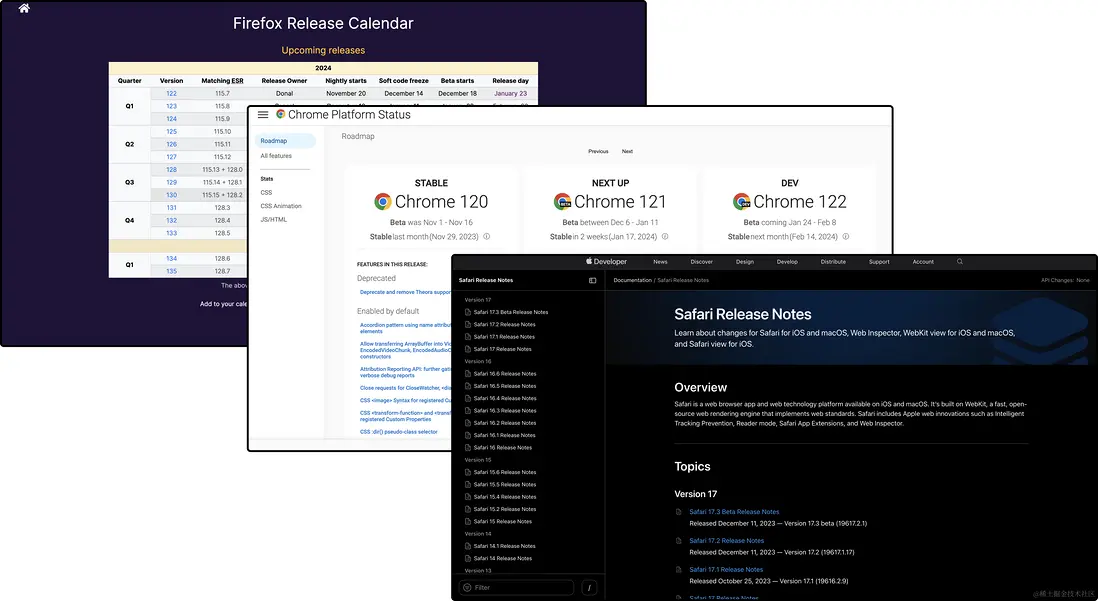Open Safari 14.1 Release Notes in sidebar
The image size is (1098, 601).
504,546
